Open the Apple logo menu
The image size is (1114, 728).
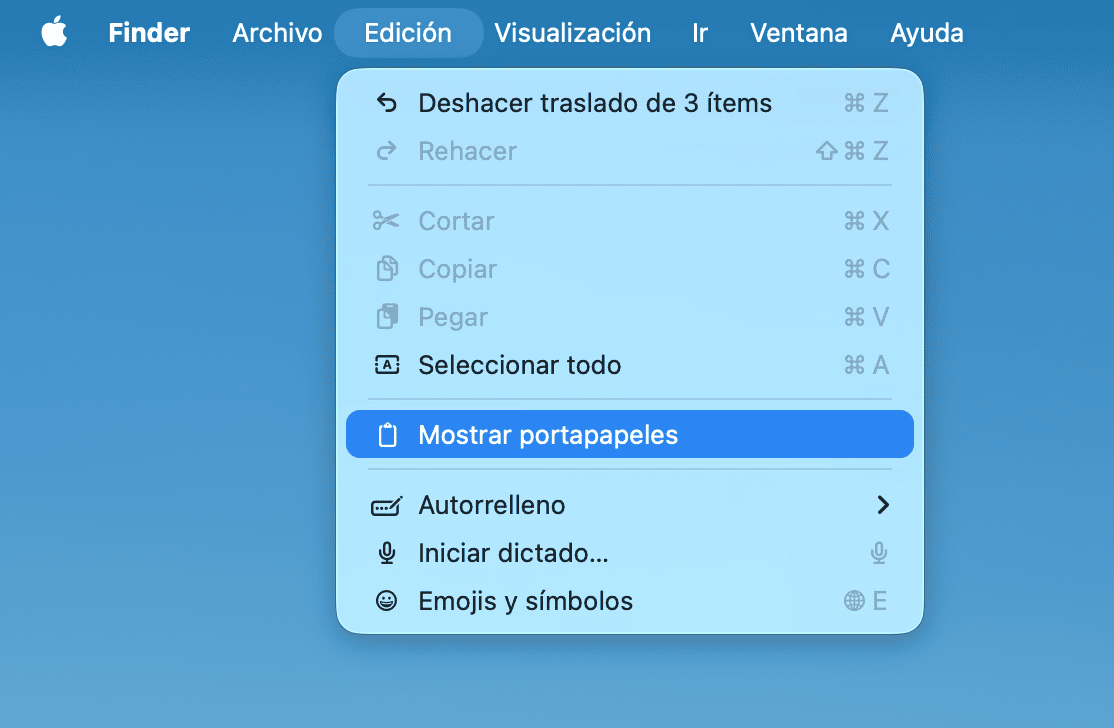pos(54,33)
